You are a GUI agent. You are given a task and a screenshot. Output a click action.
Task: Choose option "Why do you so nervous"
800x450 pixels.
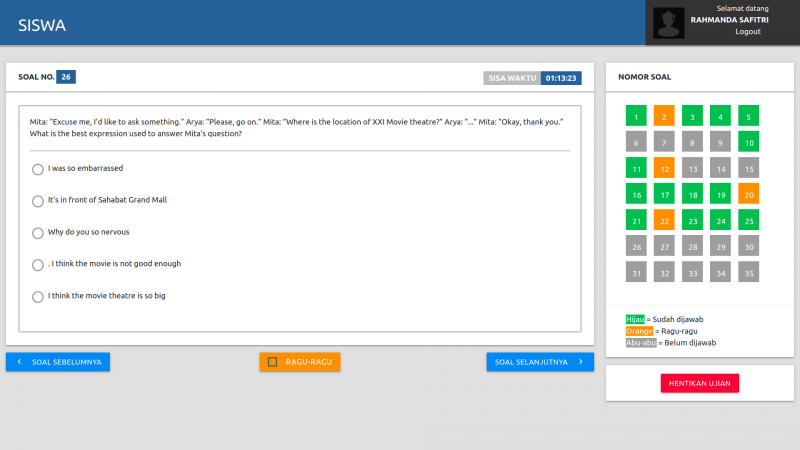(x=38, y=233)
